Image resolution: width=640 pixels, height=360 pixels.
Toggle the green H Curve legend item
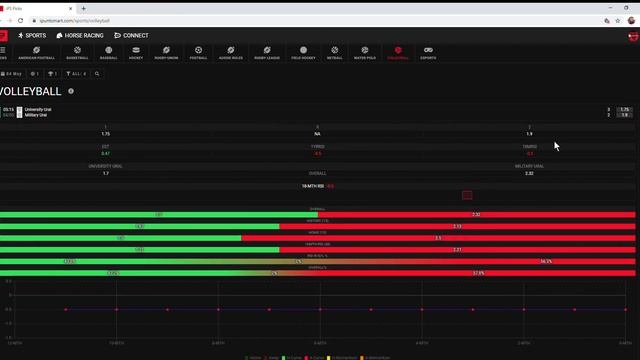tap(291, 358)
